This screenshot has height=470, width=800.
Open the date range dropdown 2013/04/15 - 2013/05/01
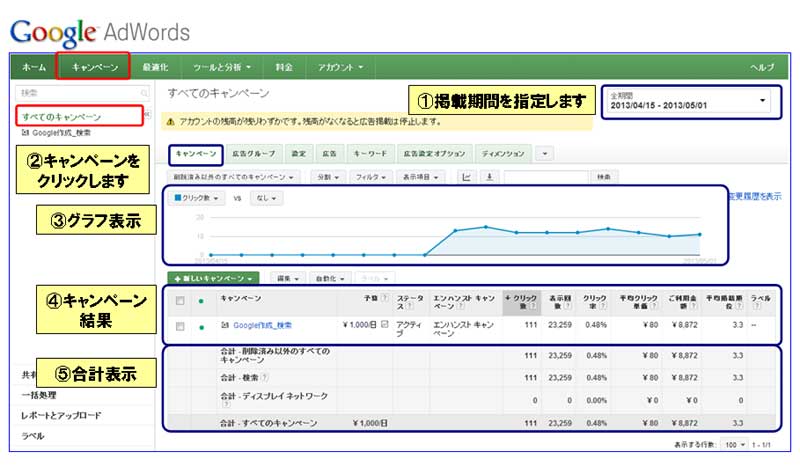click(689, 101)
